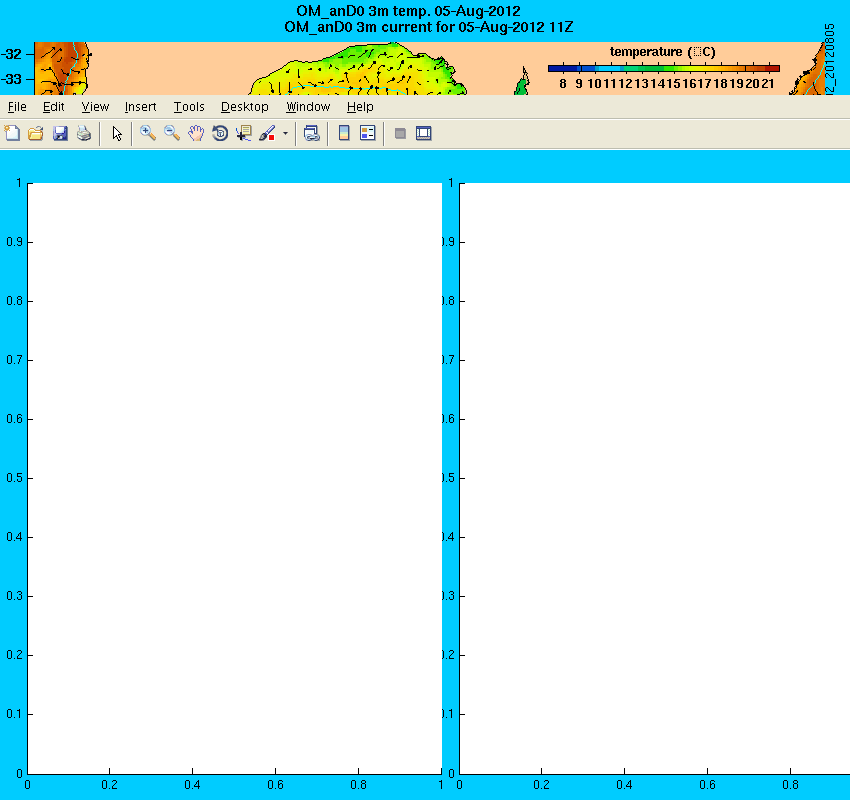Screen dimensions: 850x800
Task: Click the yellow-green landmass temperature map
Action: [358, 70]
